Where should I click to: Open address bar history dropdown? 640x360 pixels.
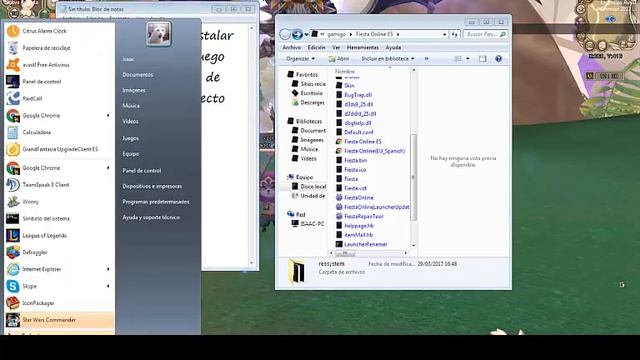(x=444, y=35)
